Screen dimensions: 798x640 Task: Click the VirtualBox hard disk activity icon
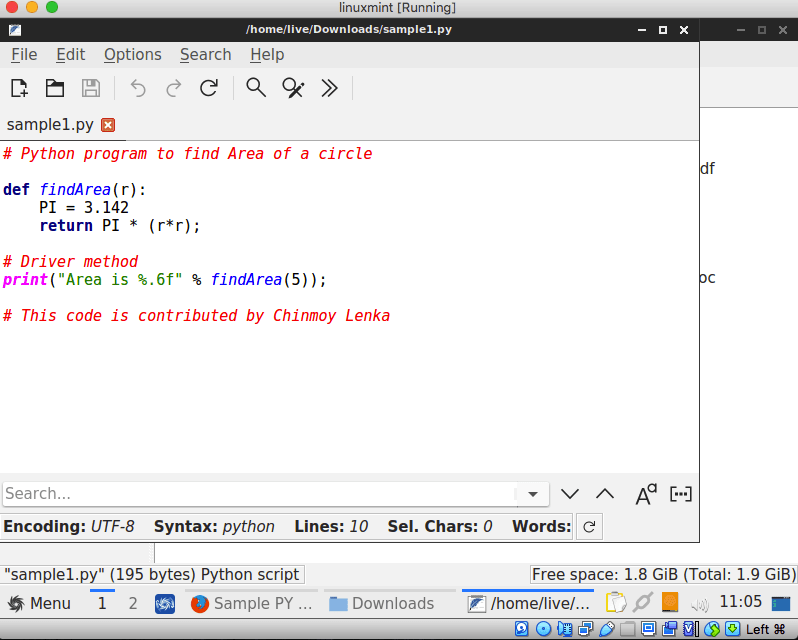[522, 629]
